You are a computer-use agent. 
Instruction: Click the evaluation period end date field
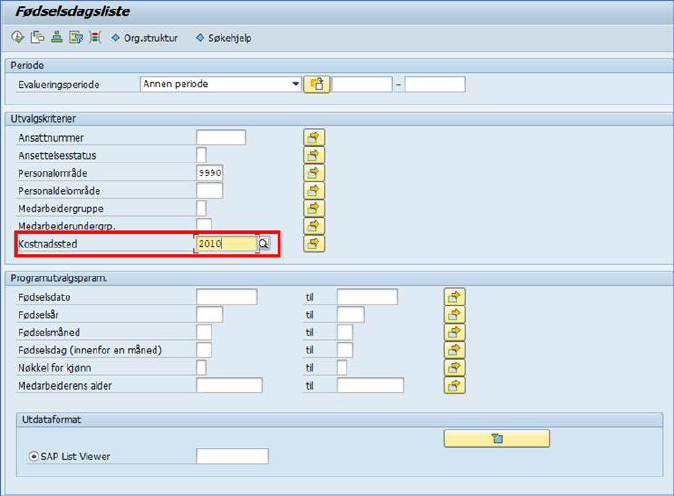pyautogui.click(x=435, y=84)
